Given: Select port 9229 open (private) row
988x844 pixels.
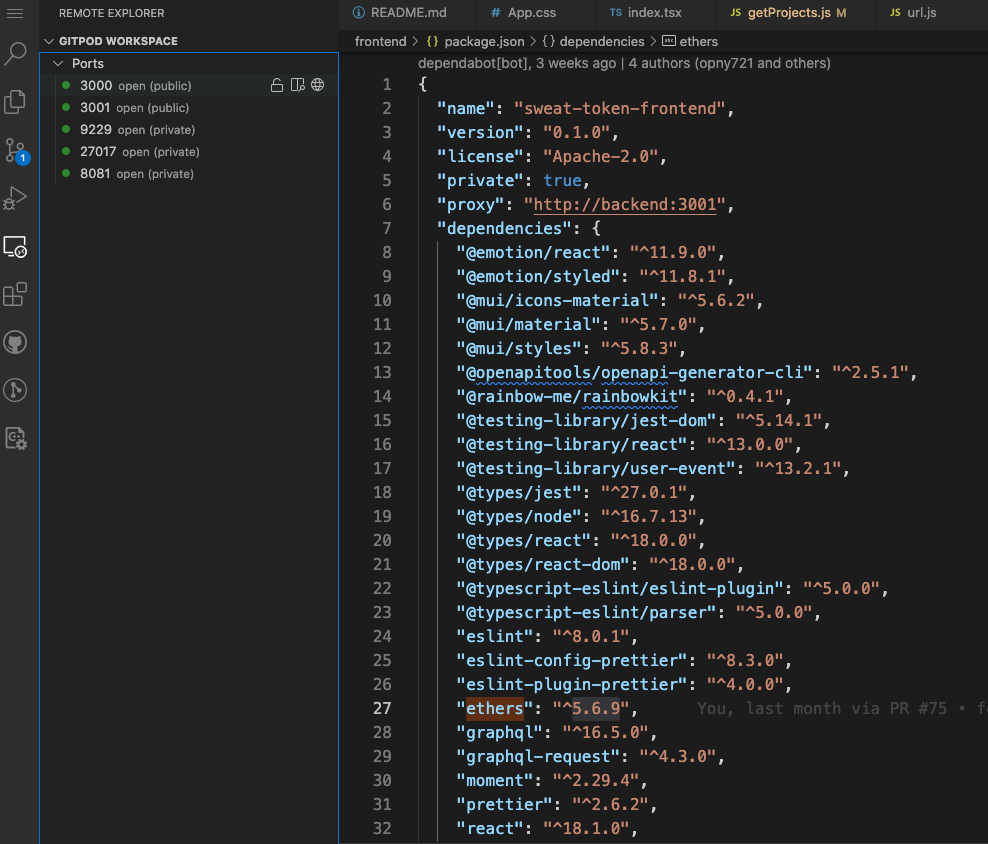Looking at the screenshot, I should 189,129.
